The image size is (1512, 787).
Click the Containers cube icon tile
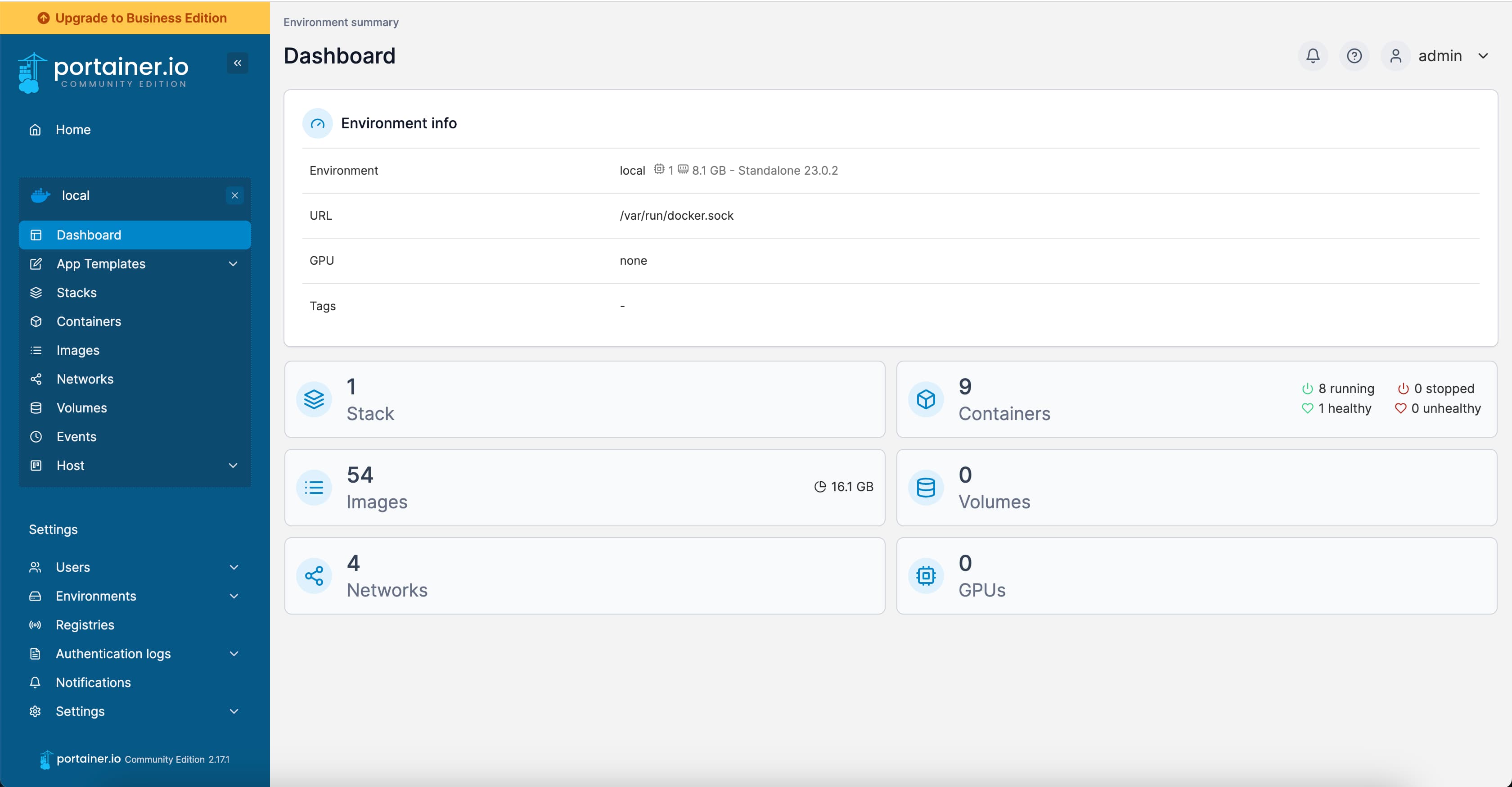(926, 399)
